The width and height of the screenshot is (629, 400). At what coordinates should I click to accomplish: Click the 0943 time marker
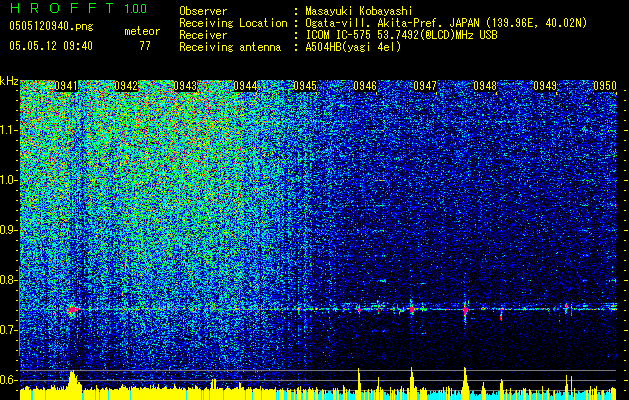tap(186, 86)
